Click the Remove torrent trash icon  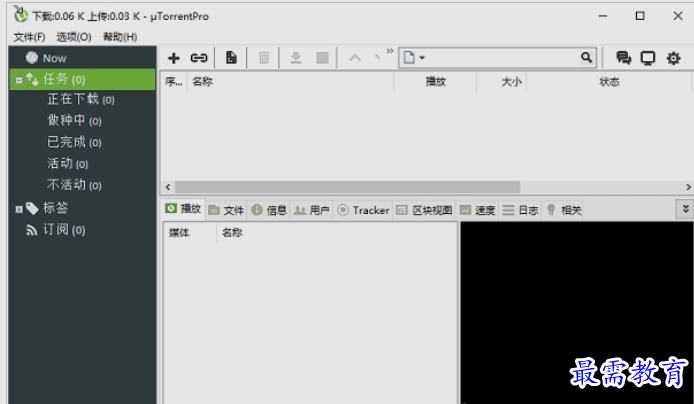tap(264, 58)
